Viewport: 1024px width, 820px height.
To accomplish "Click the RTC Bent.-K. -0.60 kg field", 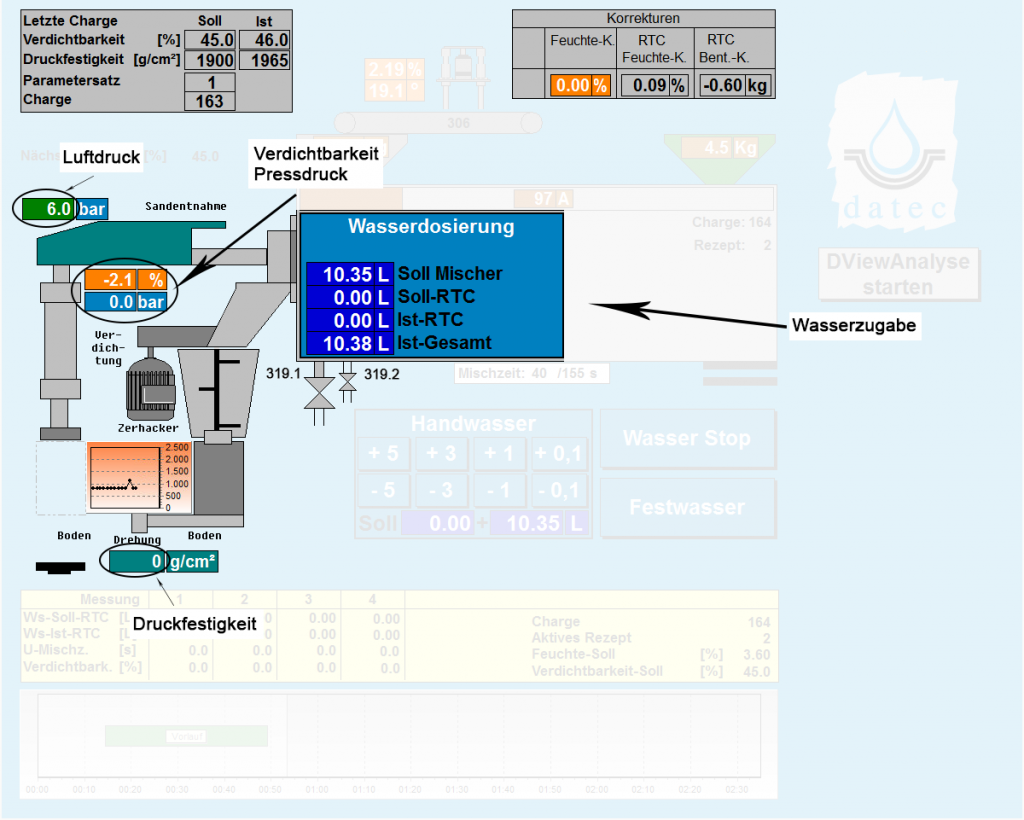I will tap(735, 85).
